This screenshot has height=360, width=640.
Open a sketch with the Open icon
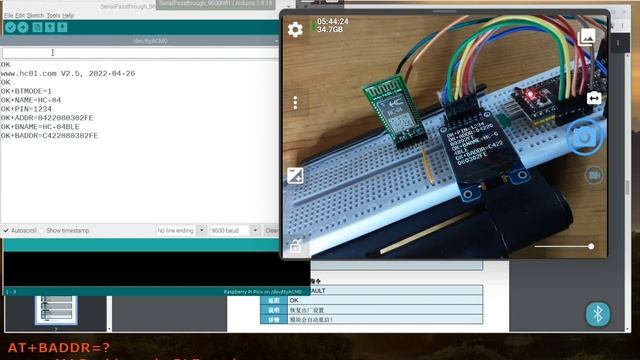[x=50, y=27]
